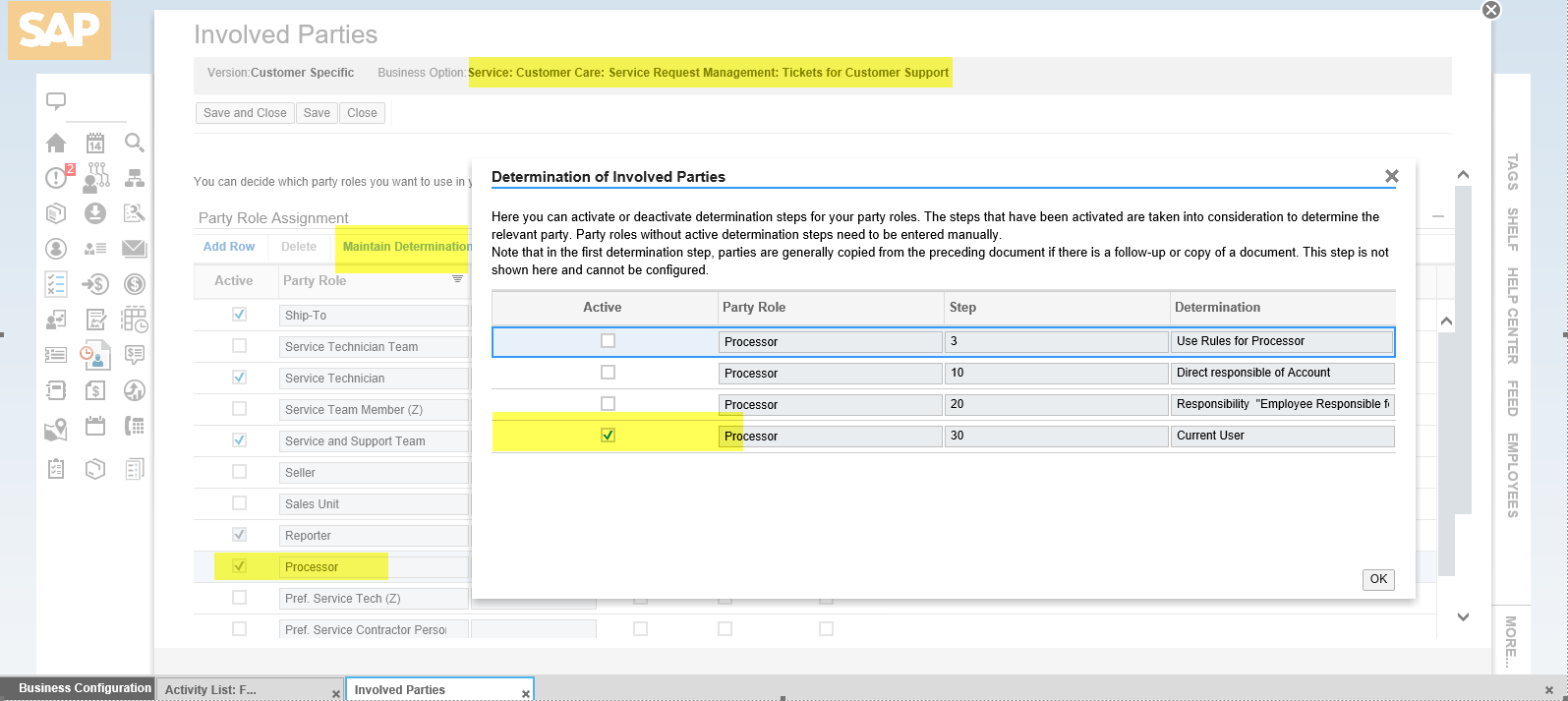
Task: Go to the Home icon
Action: (56, 143)
